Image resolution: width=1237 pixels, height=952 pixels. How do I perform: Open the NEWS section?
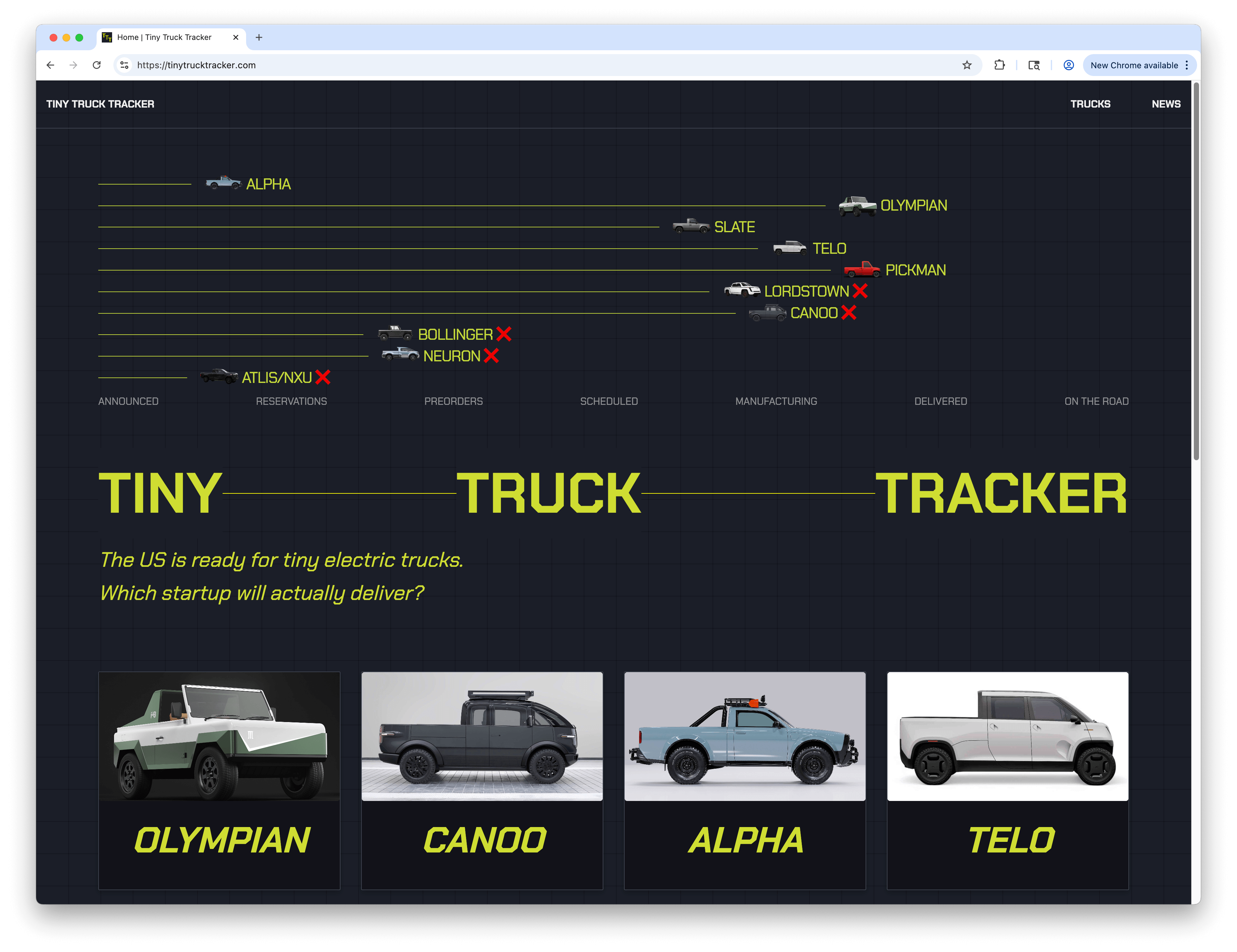coord(1166,104)
